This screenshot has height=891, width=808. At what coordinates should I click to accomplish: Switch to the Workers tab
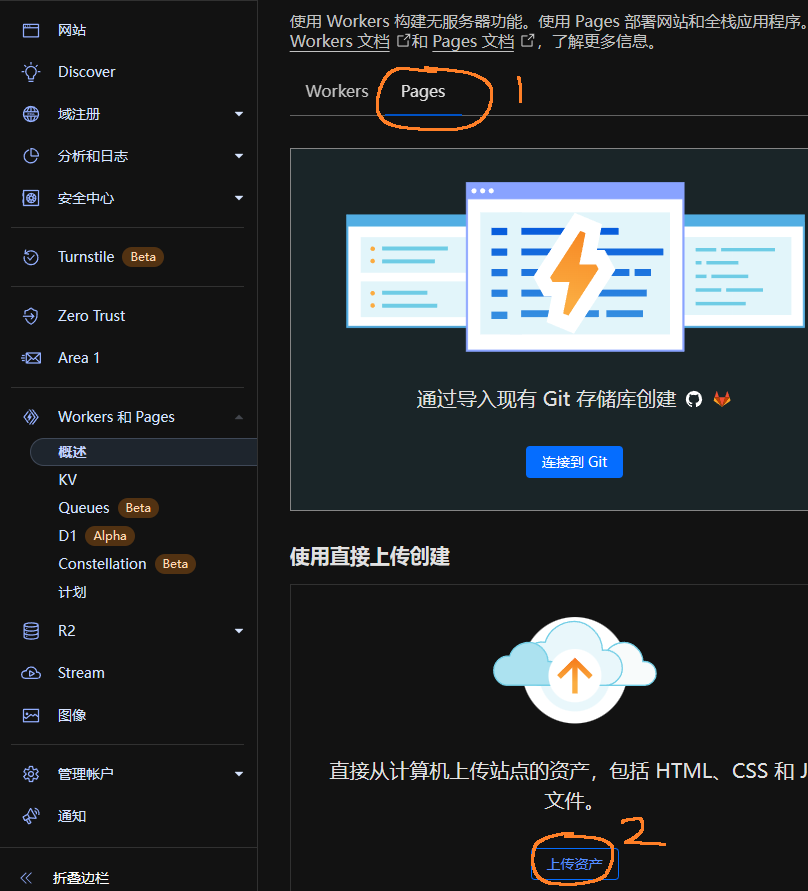click(336, 90)
